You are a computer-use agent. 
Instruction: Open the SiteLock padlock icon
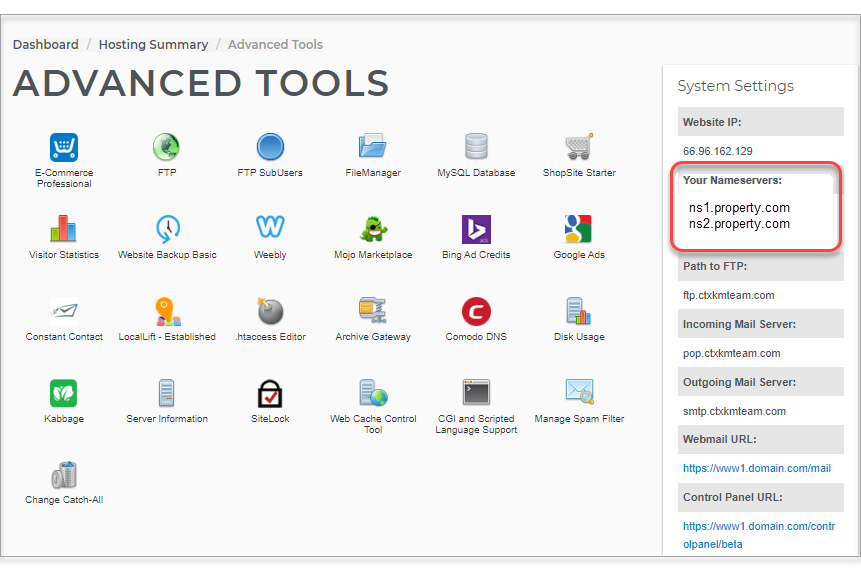(x=270, y=393)
